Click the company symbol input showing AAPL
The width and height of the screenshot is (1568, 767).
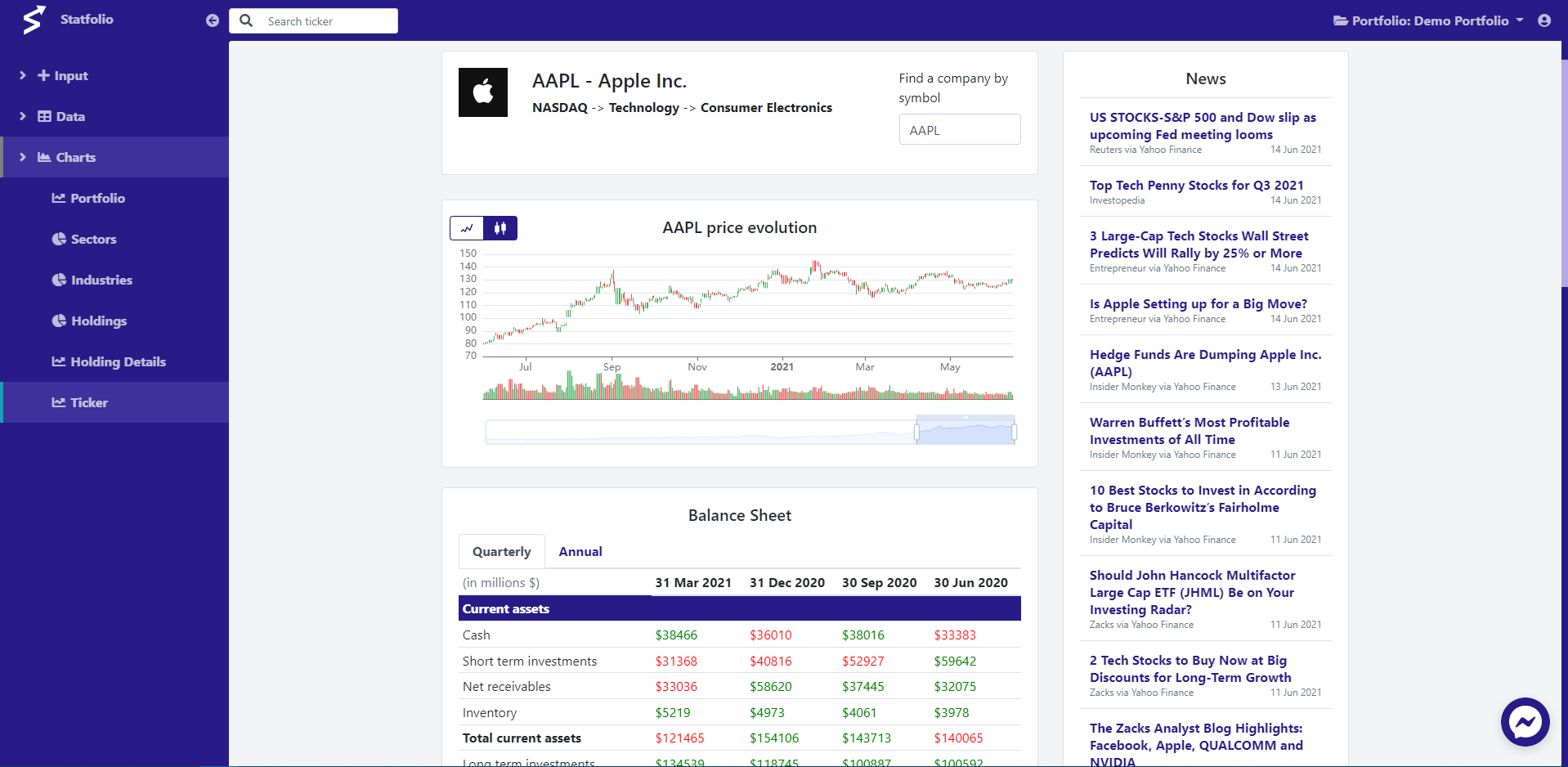tap(960, 129)
